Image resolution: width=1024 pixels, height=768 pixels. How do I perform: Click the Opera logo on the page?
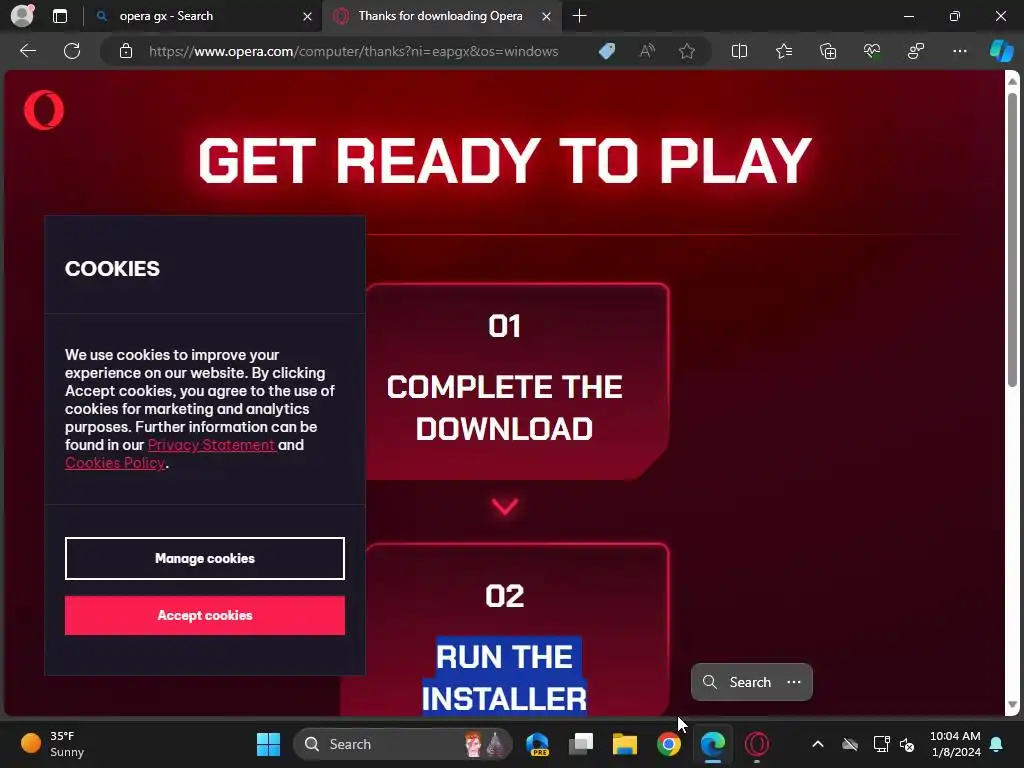tap(44, 110)
